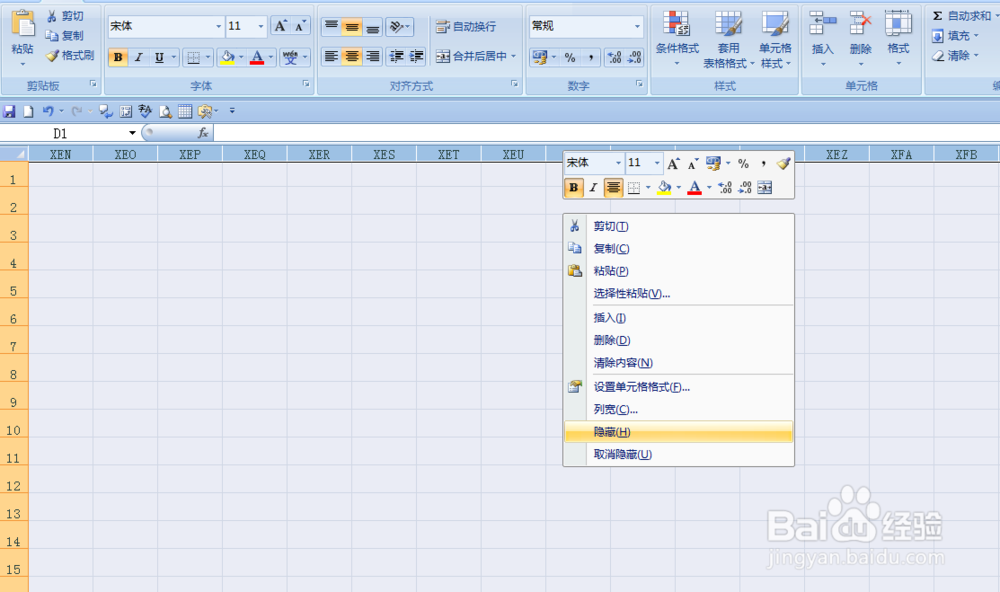Toggle middle vertical alignment in ribbon
Image resolution: width=1000 pixels, height=592 pixels.
click(x=351, y=26)
